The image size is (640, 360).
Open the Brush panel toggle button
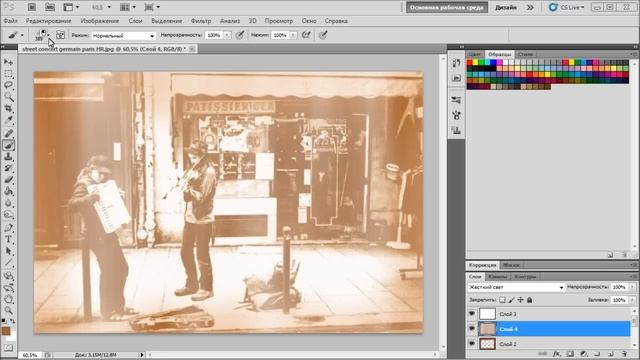point(60,35)
